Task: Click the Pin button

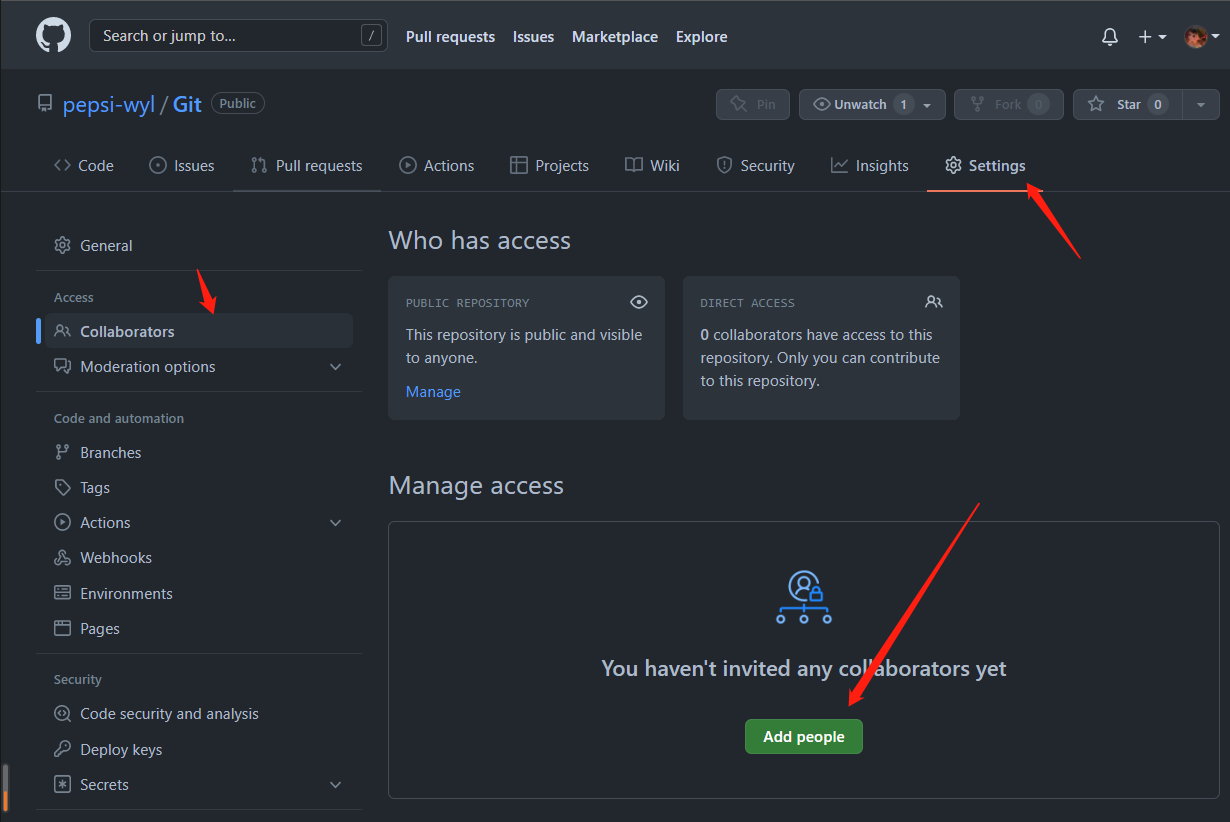Action: pyautogui.click(x=753, y=104)
